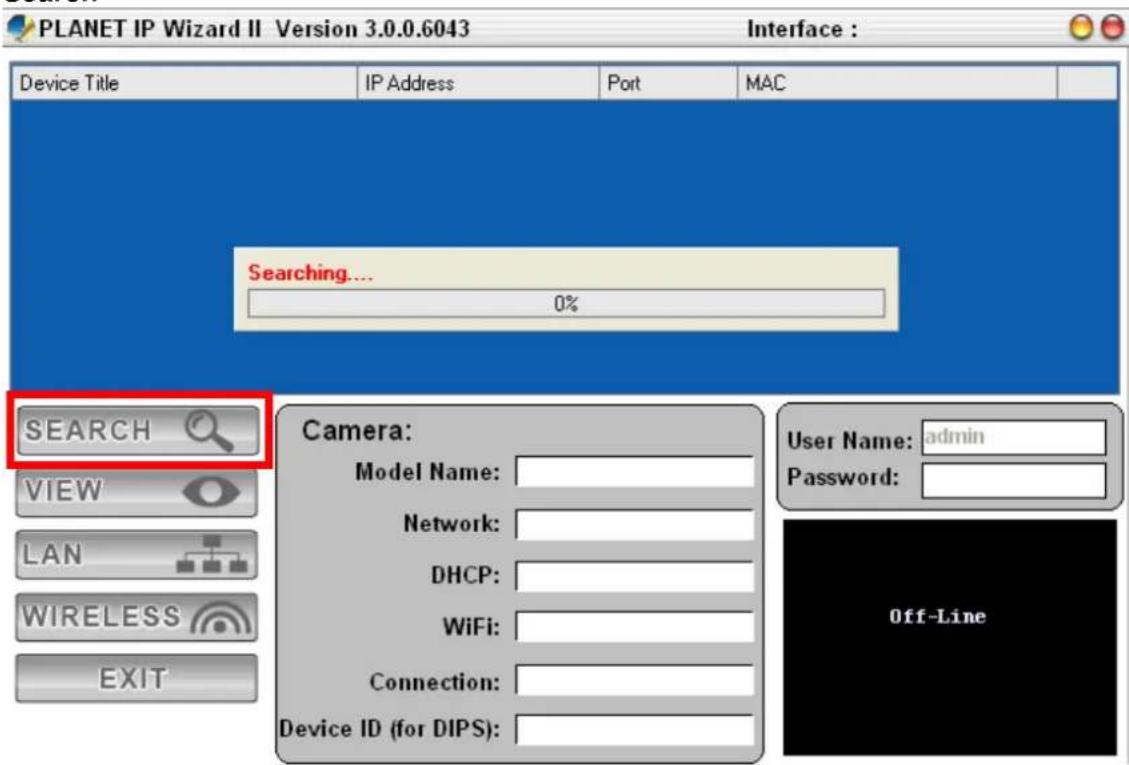Viewport: 1129px width, 765px height.
Task: Focus the DHCP field
Action: [x=634, y=576]
